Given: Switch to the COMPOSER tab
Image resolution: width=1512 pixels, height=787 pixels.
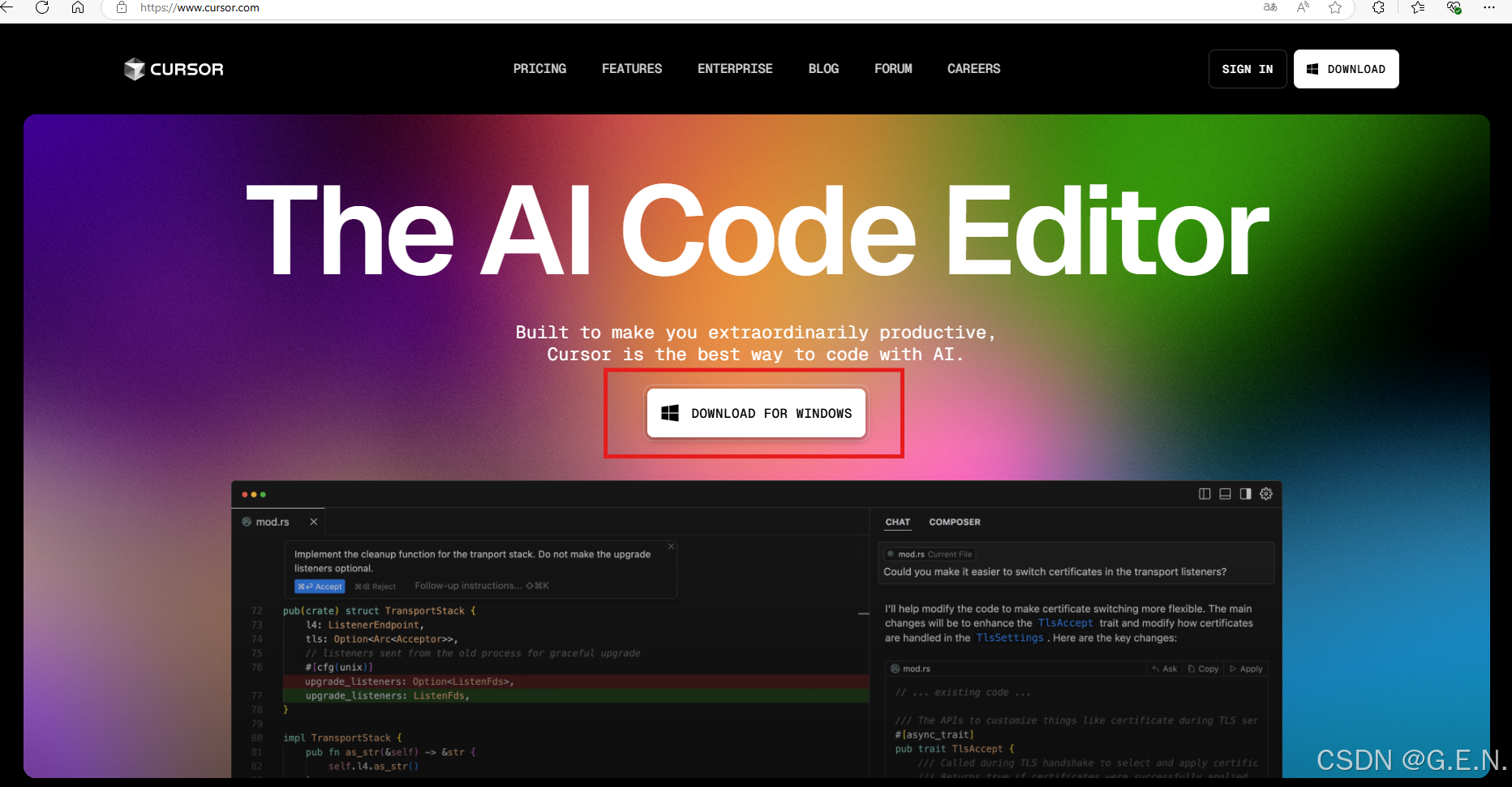Looking at the screenshot, I should click(955, 522).
